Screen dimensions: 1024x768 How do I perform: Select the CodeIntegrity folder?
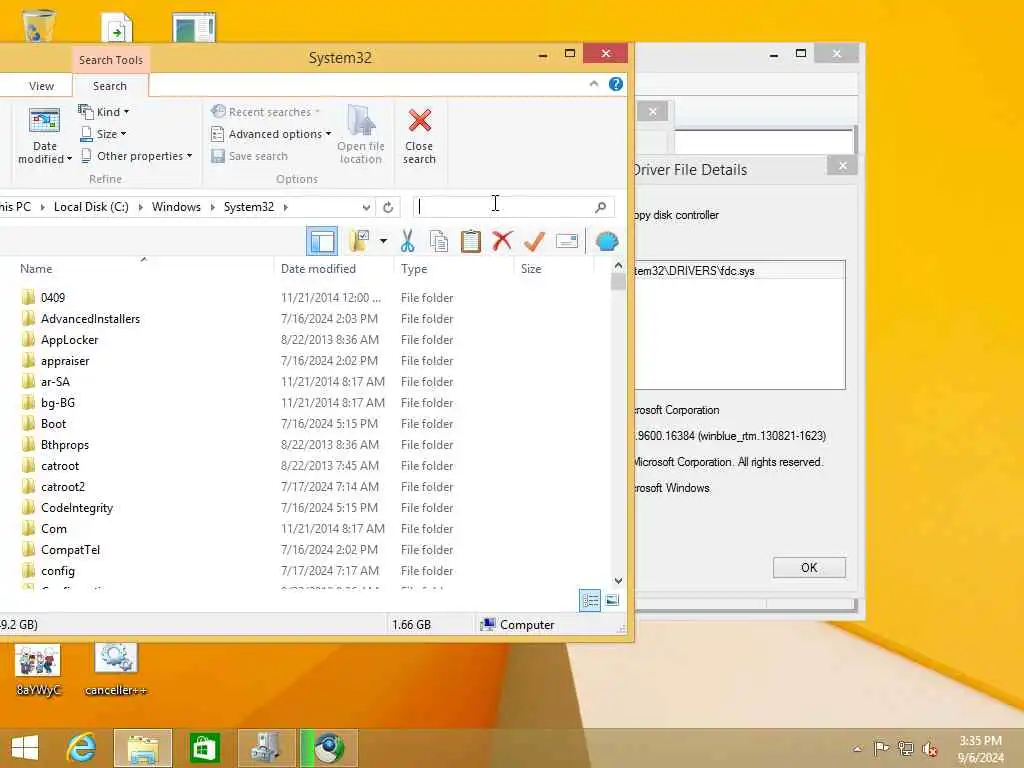pyautogui.click(x=76, y=507)
